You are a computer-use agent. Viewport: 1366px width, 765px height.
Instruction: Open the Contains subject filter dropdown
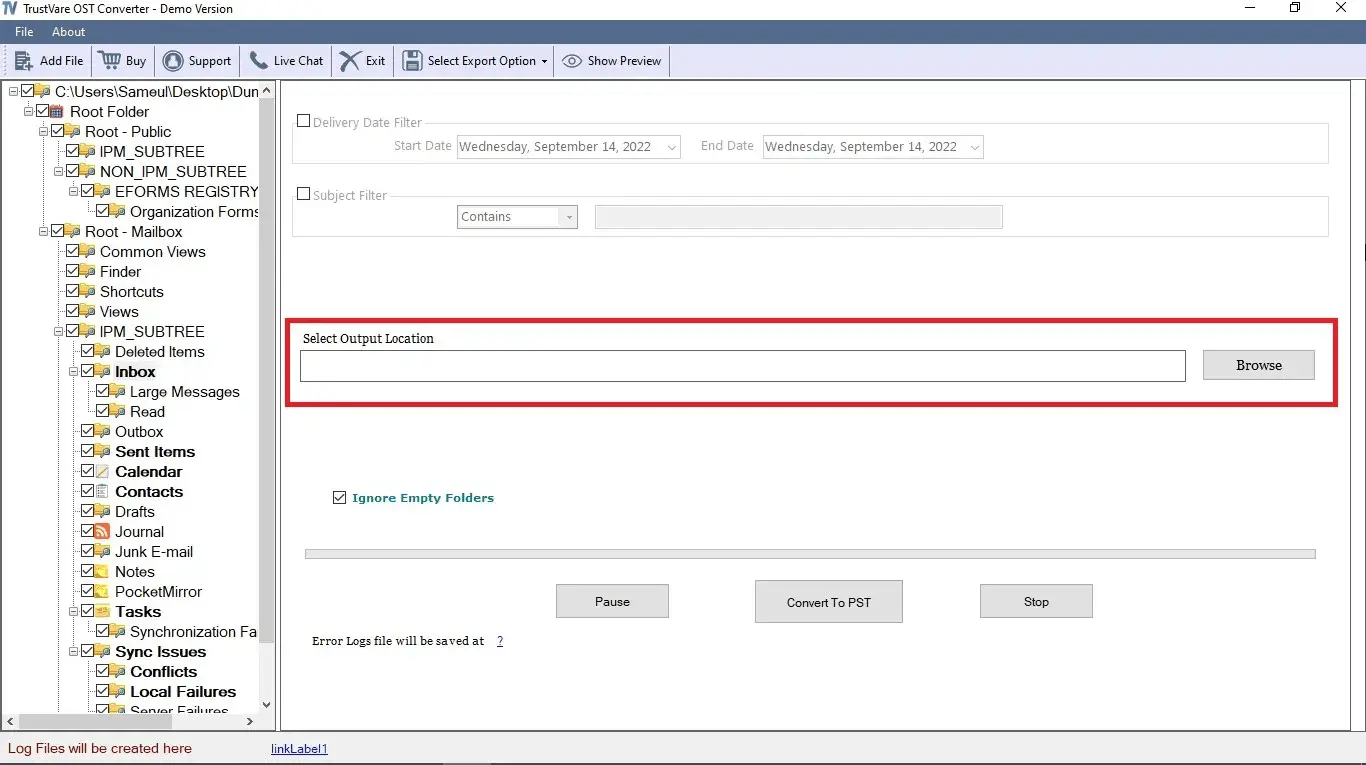point(569,217)
